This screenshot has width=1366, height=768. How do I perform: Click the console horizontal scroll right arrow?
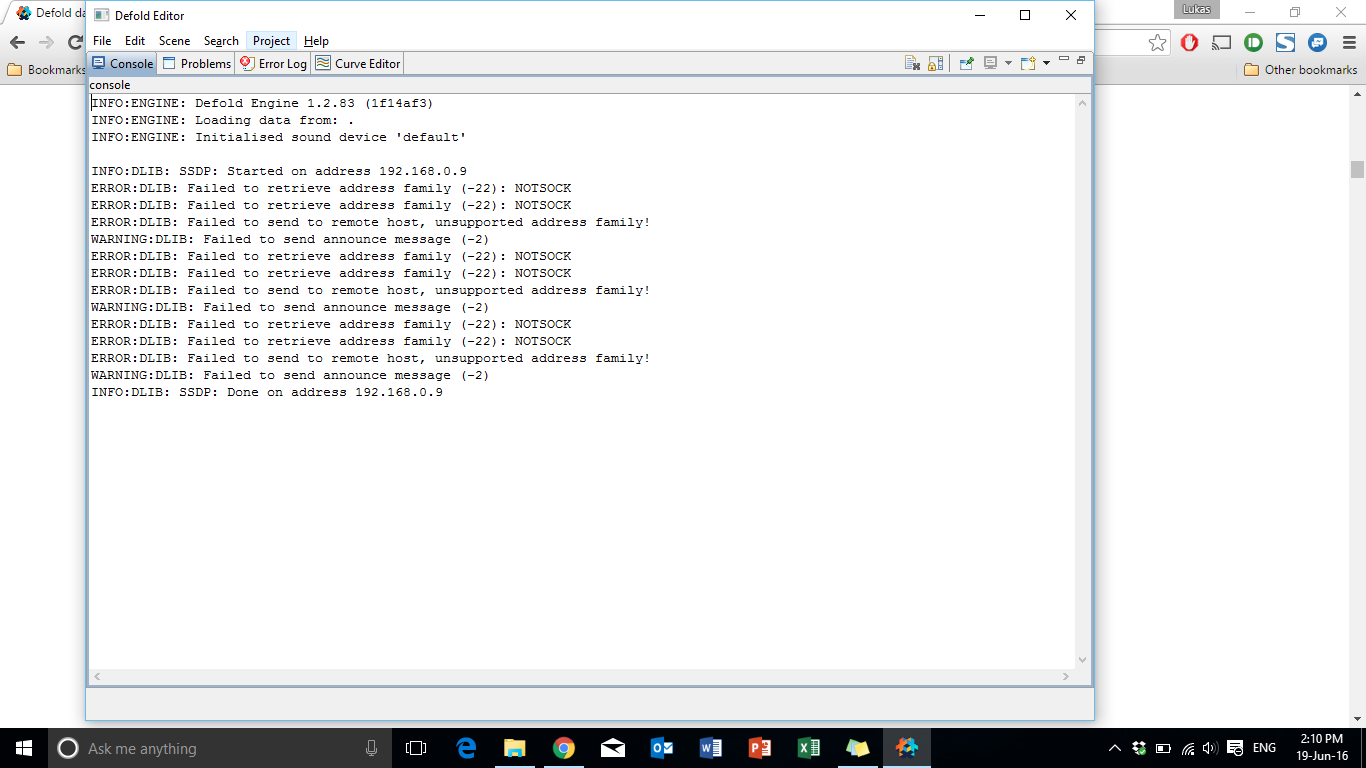(1067, 677)
